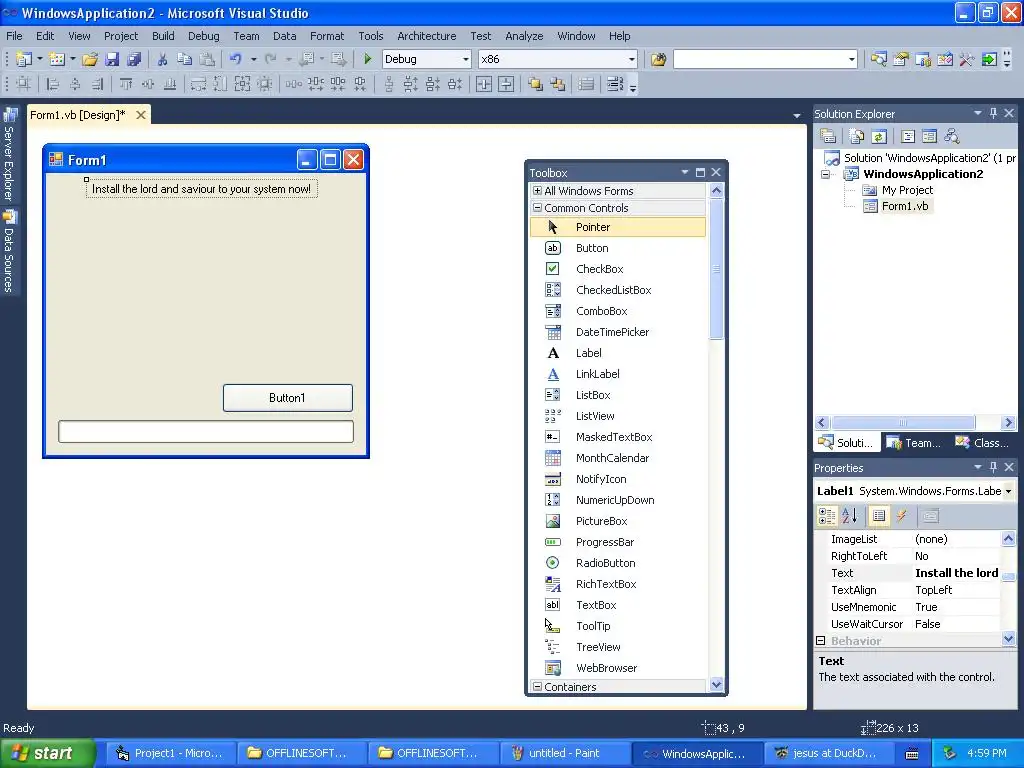Select the My Project node
1024x768 pixels.
(x=907, y=190)
